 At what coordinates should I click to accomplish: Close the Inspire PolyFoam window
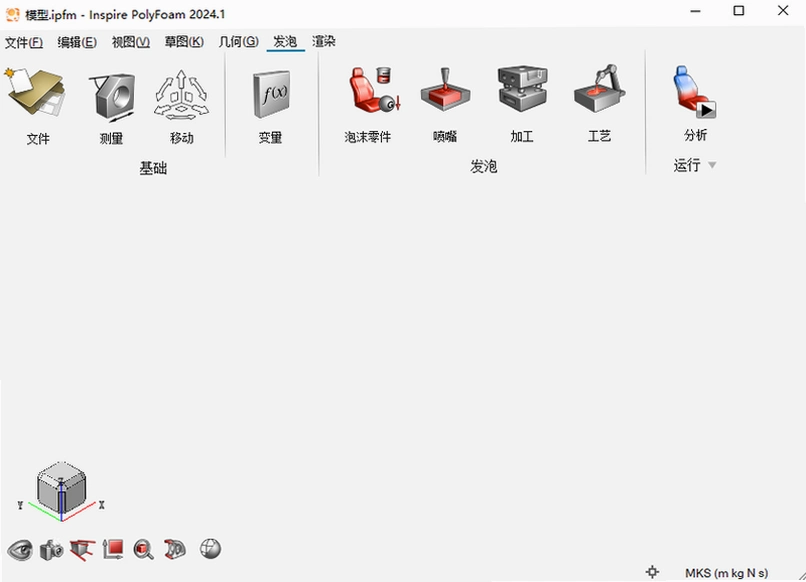point(783,11)
